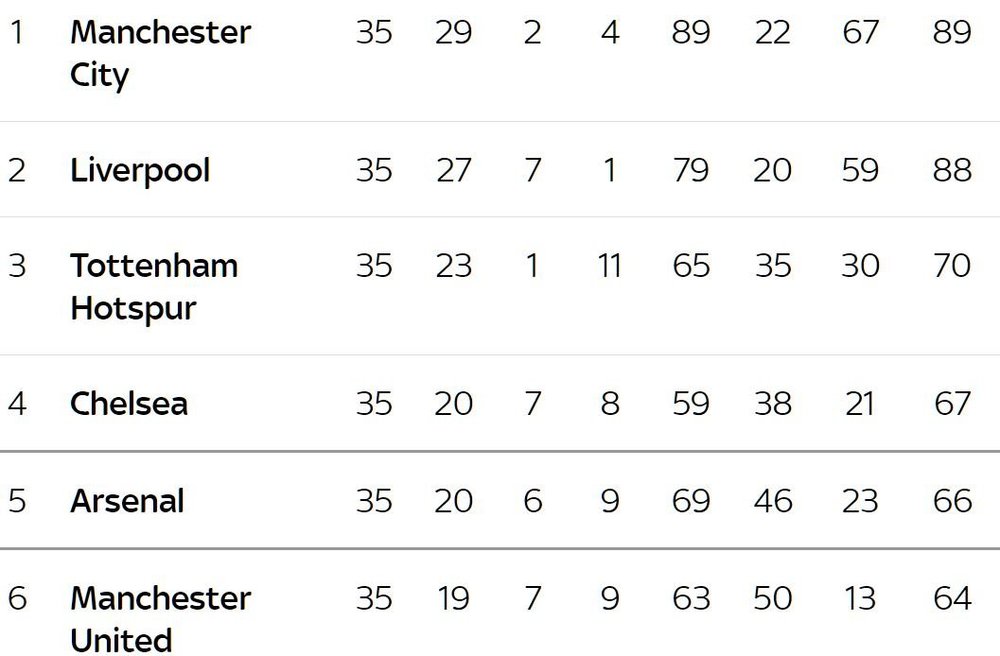Click Manchester United's wins value 19
The height and width of the screenshot is (656, 1000).
(453, 598)
